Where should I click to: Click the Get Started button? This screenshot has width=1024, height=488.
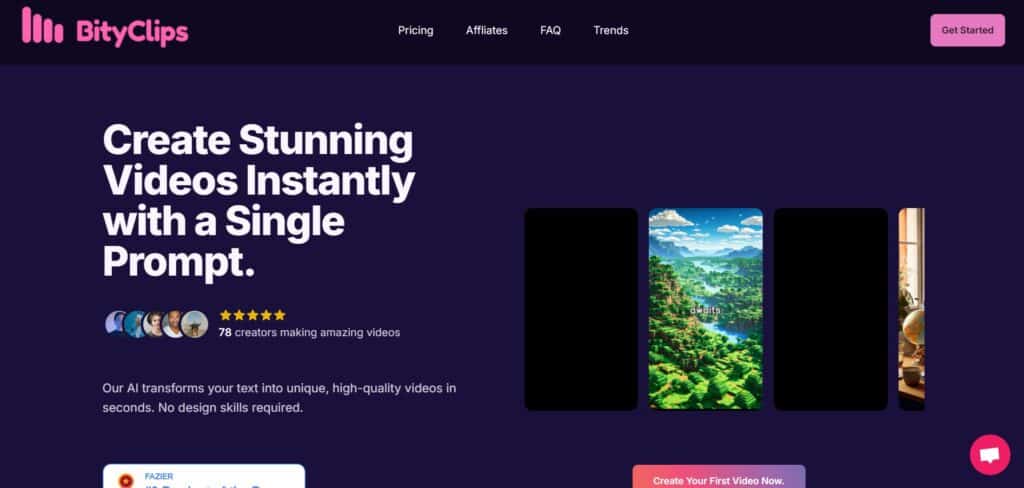coord(967,30)
